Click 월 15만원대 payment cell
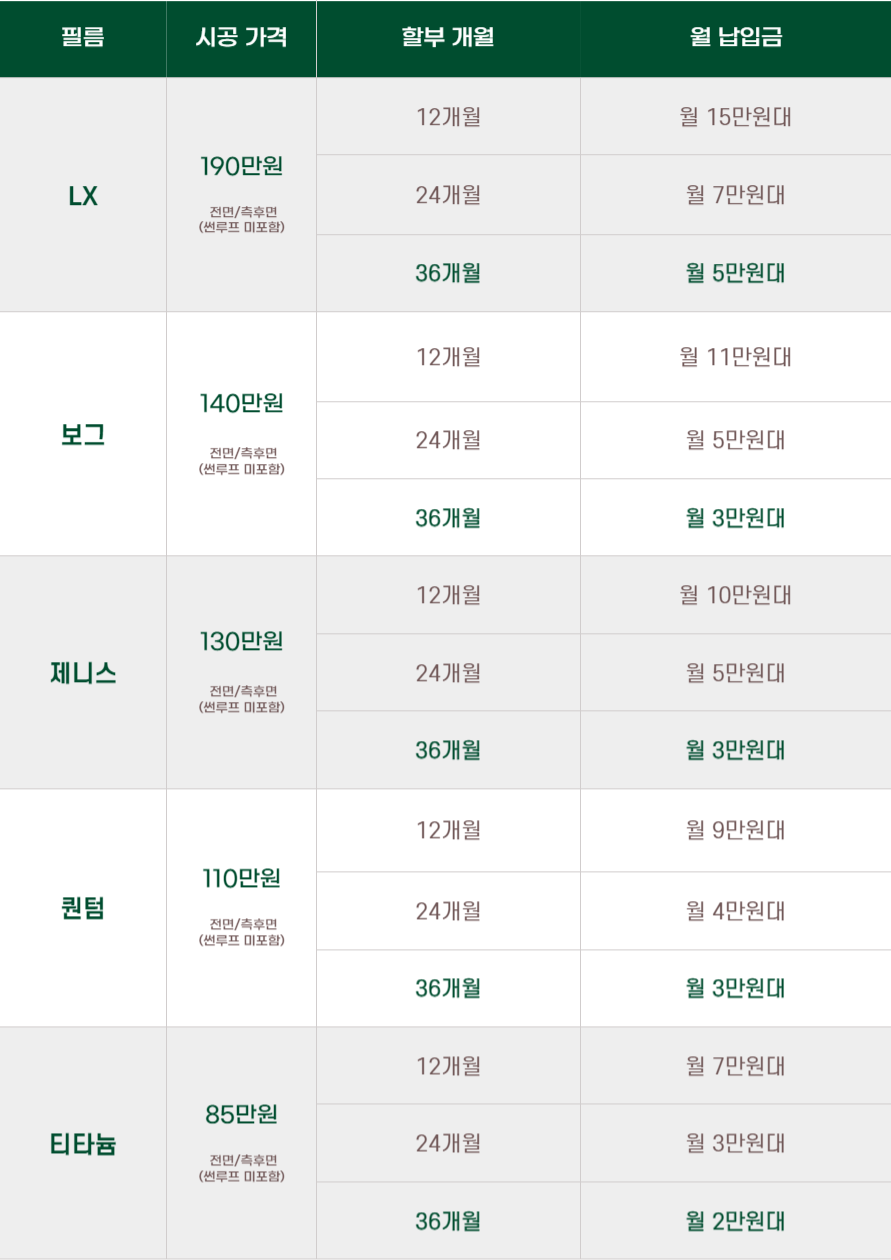The image size is (891, 1260). (736, 116)
